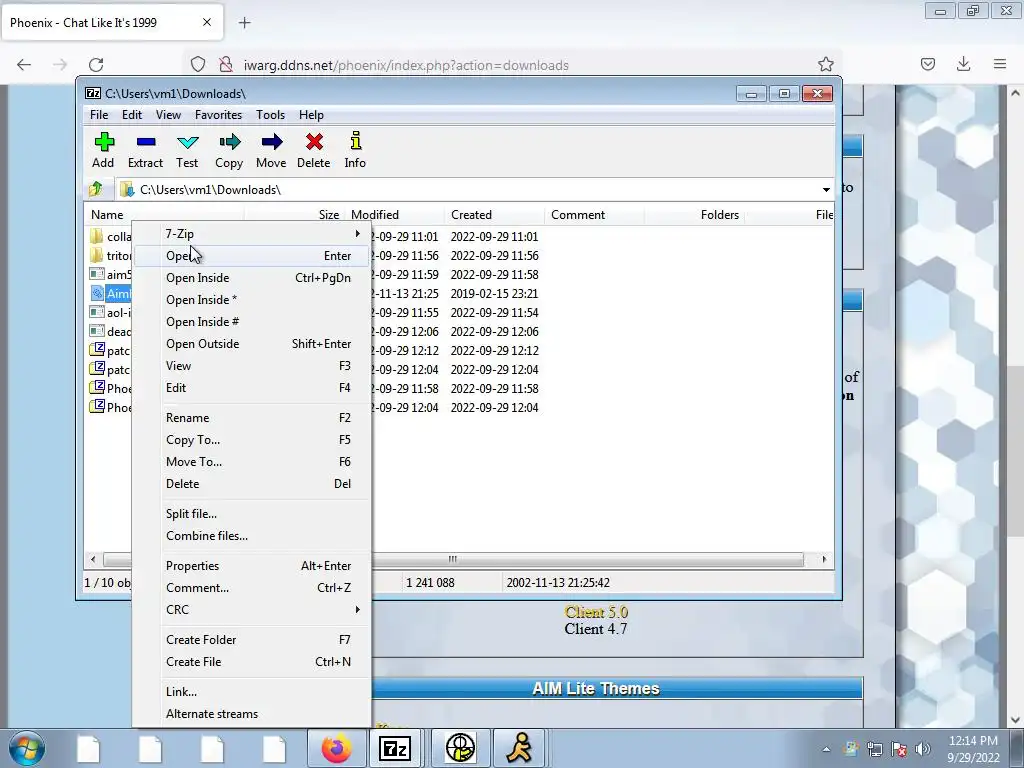Choose Open Inside # entry

point(252,322)
